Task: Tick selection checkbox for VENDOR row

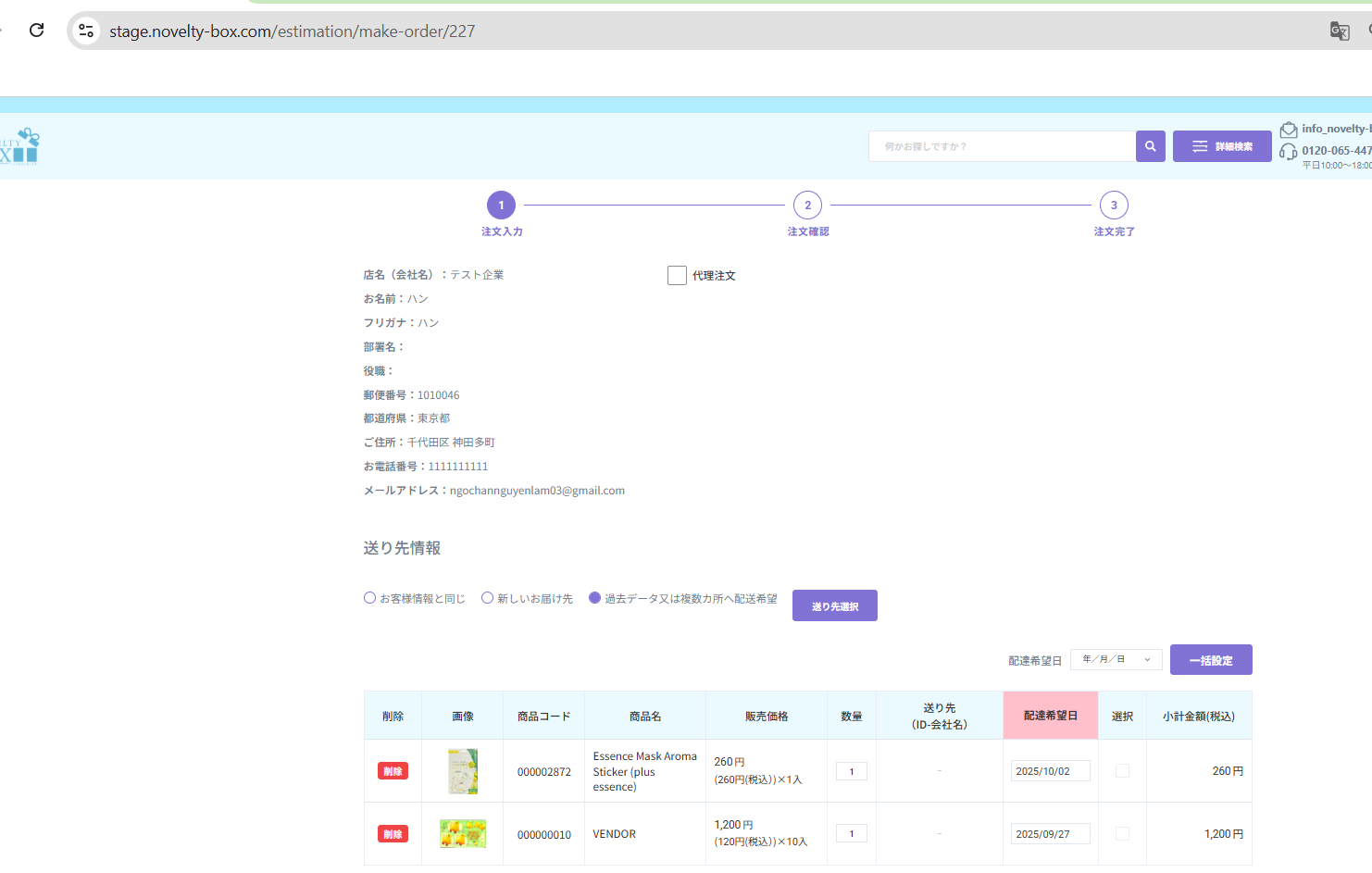Action: pyautogui.click(x=1122, y=834)
